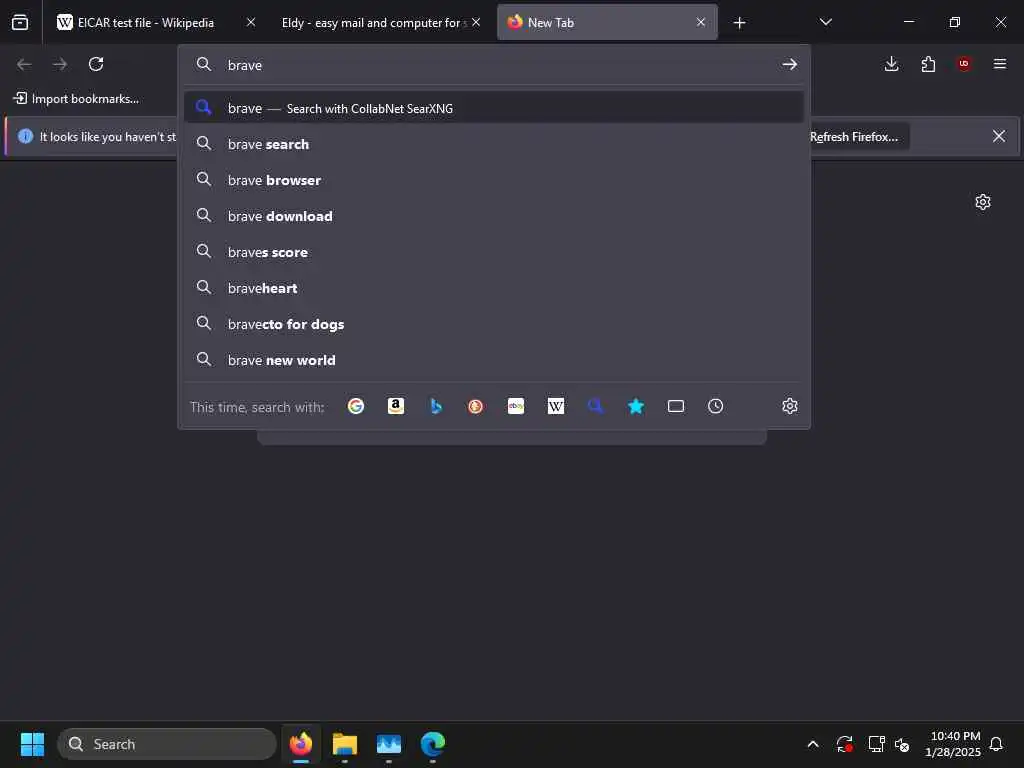
Task: Close the EICAR test file tab
Action: pyautogui.click(x=251, y=22)
